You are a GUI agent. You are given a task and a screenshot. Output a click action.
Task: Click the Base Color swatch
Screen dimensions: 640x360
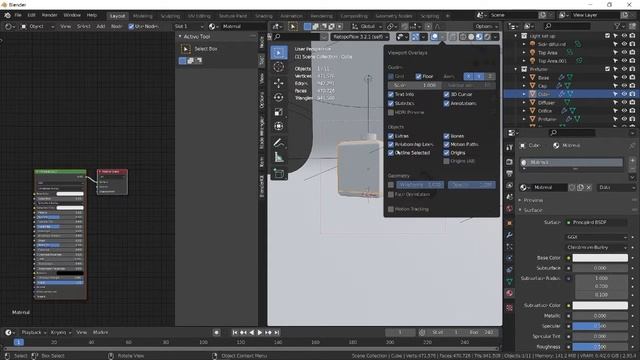point(600,258)
